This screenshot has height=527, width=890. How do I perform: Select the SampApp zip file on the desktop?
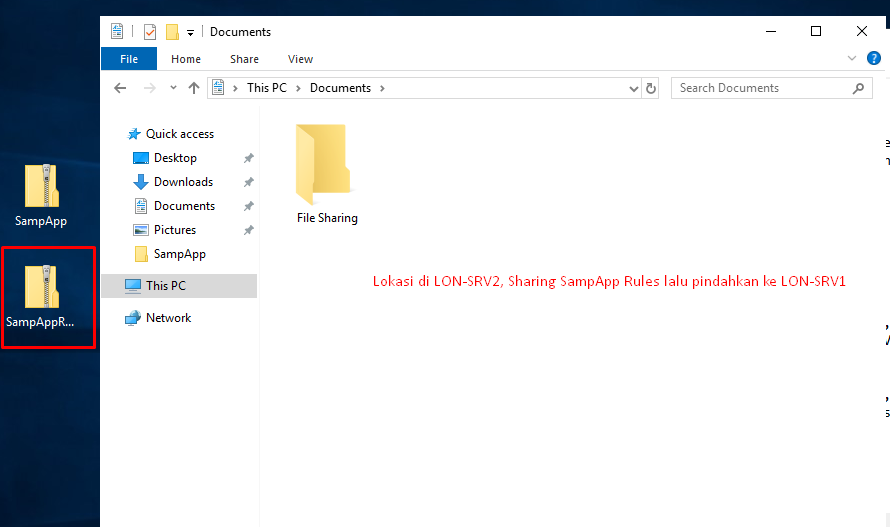pos(41,195)
